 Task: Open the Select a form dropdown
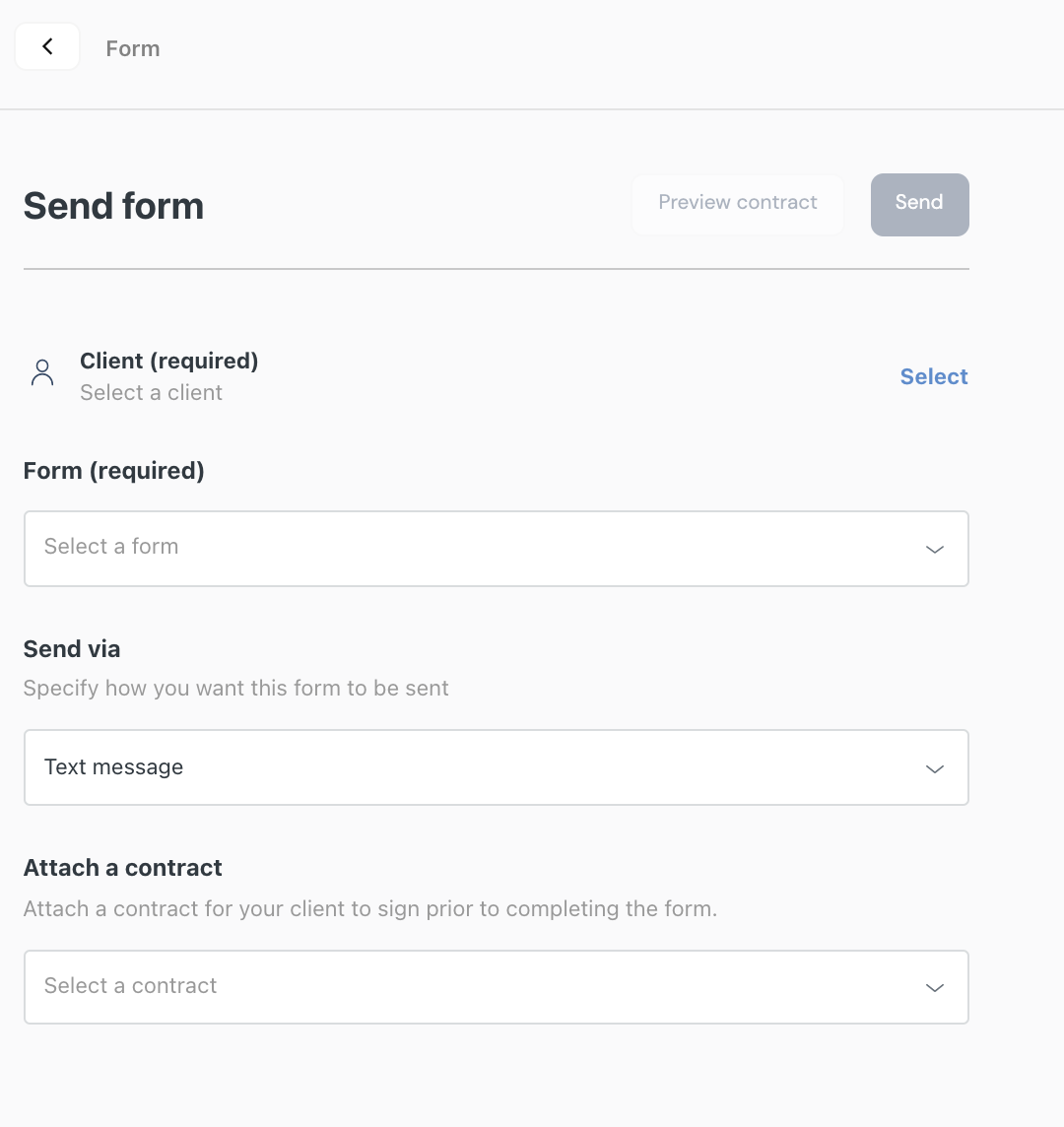pyautogui.click(x=497, y=549)
